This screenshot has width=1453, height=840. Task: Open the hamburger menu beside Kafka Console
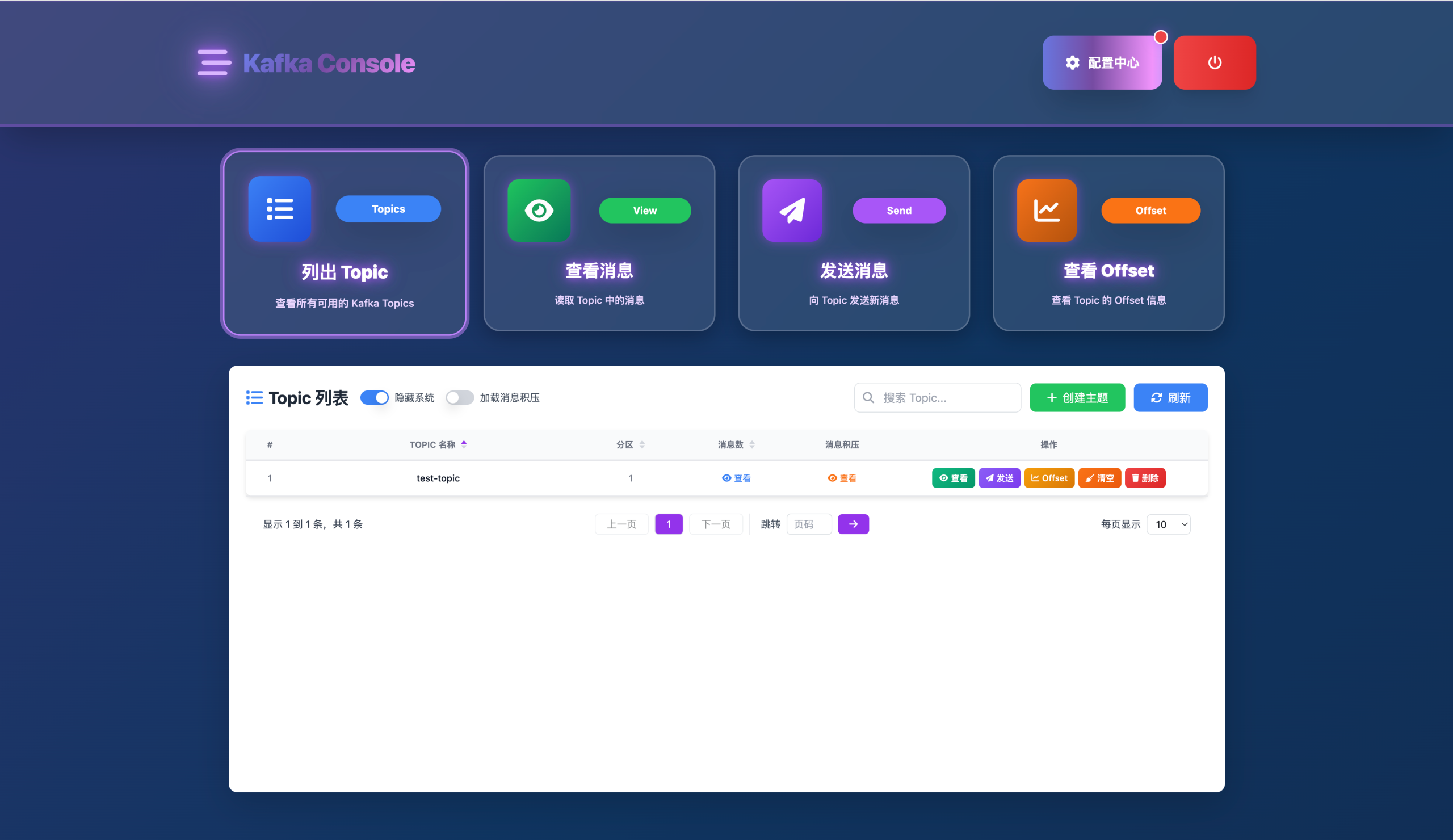click(214, 62)
